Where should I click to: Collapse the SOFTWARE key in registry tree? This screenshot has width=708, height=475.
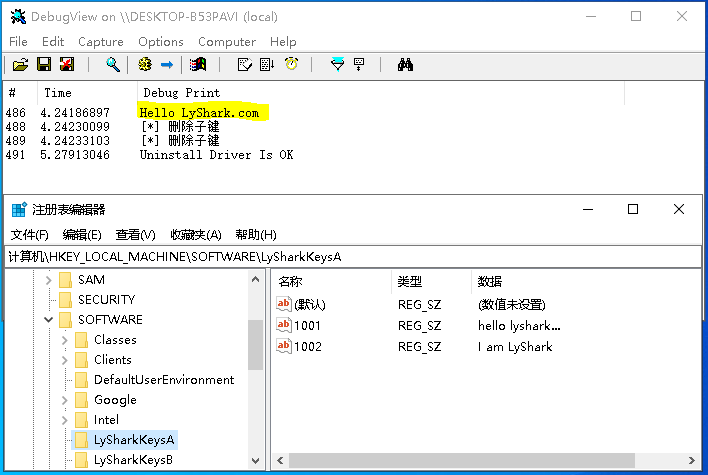click(x=49, y=320)
